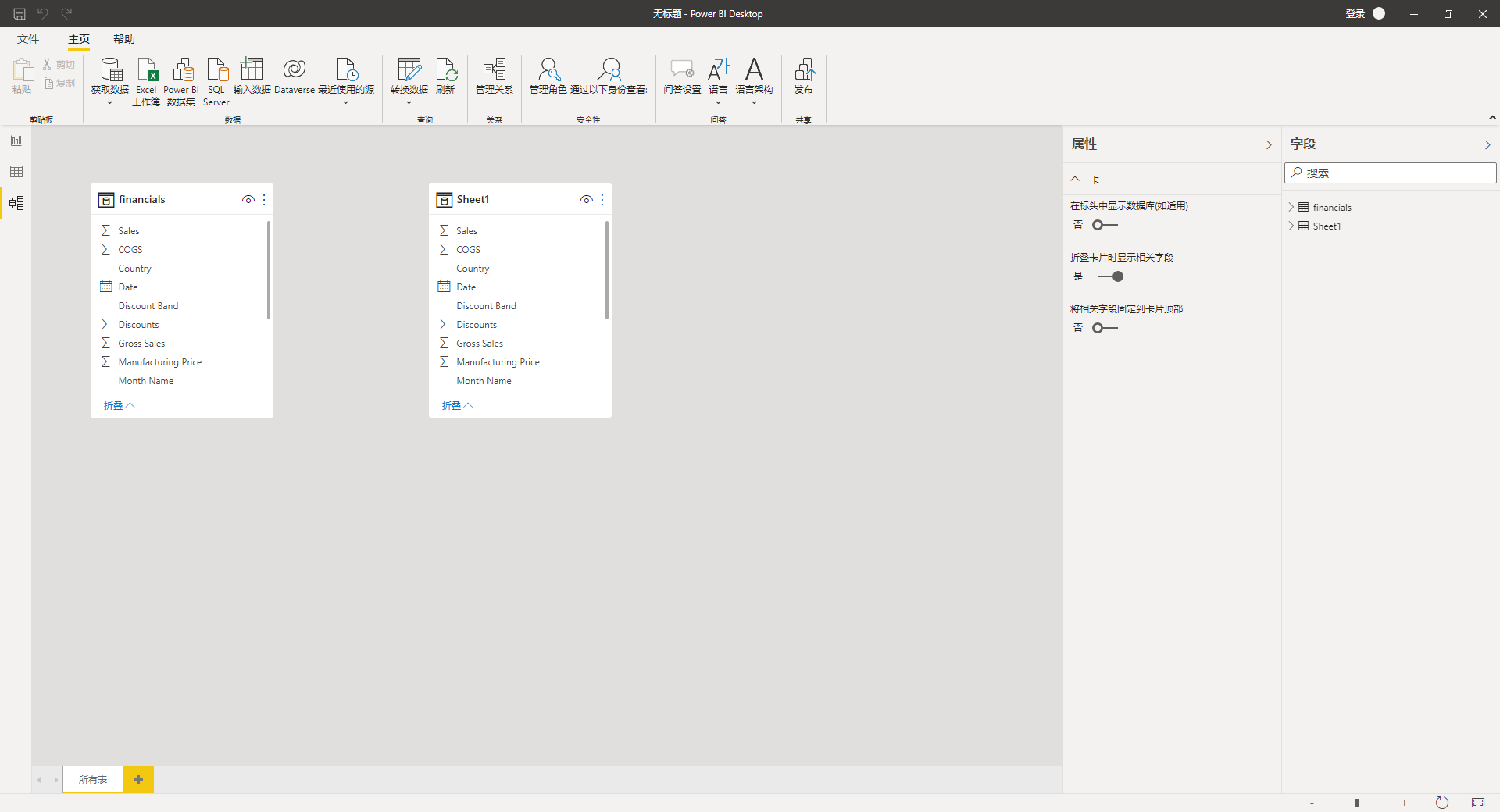Click 折叠 link on financials card
The image size is (1500, 812).
pos(119,406)
